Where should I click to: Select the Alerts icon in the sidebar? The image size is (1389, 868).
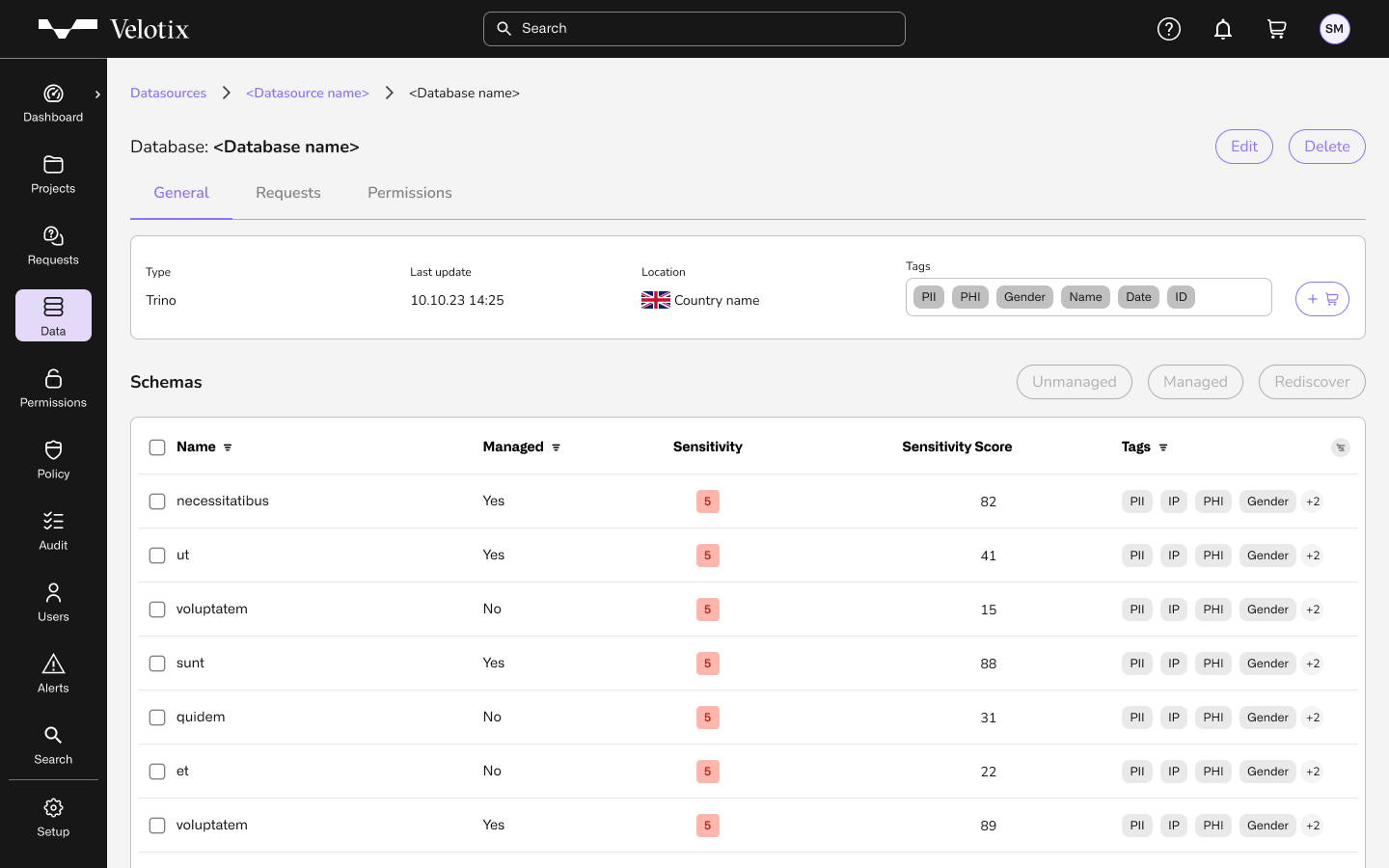[x=53, y=673]
